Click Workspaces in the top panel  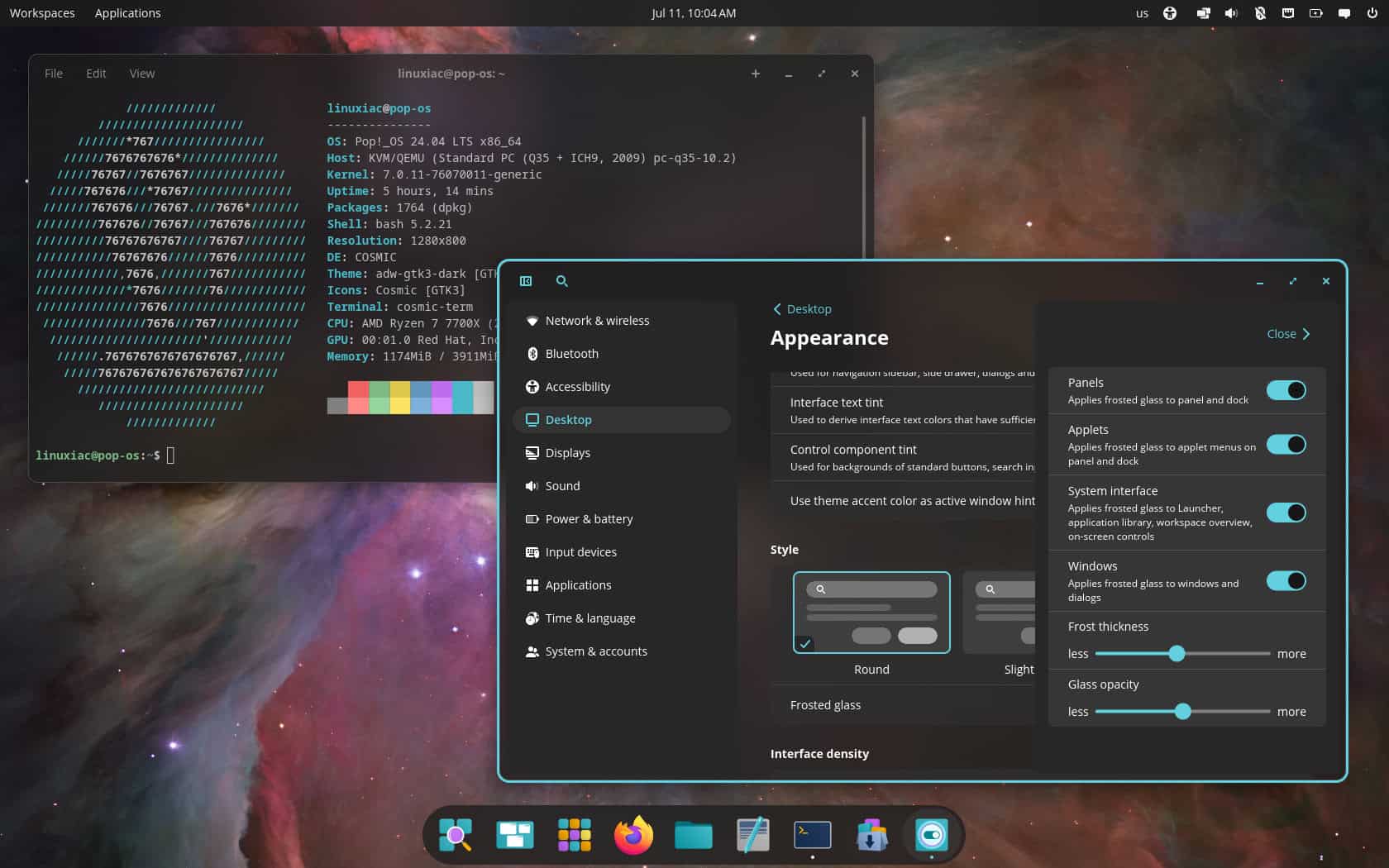(x=42, y=13)
